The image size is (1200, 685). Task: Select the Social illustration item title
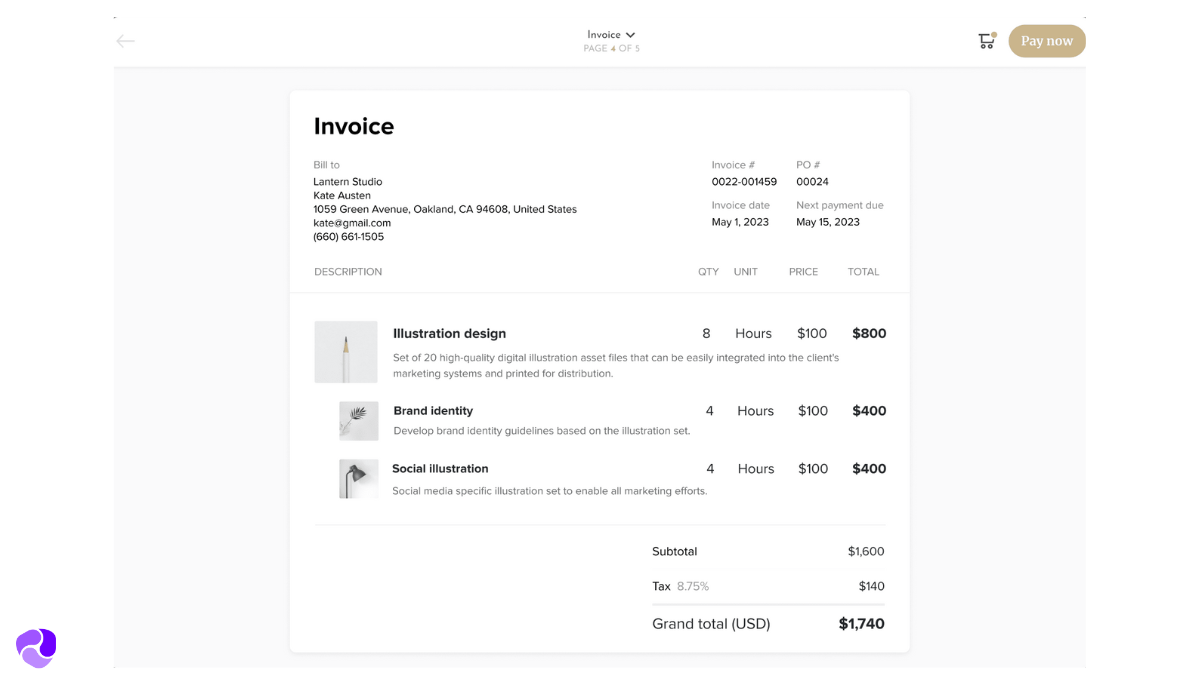tap(440, 469)
